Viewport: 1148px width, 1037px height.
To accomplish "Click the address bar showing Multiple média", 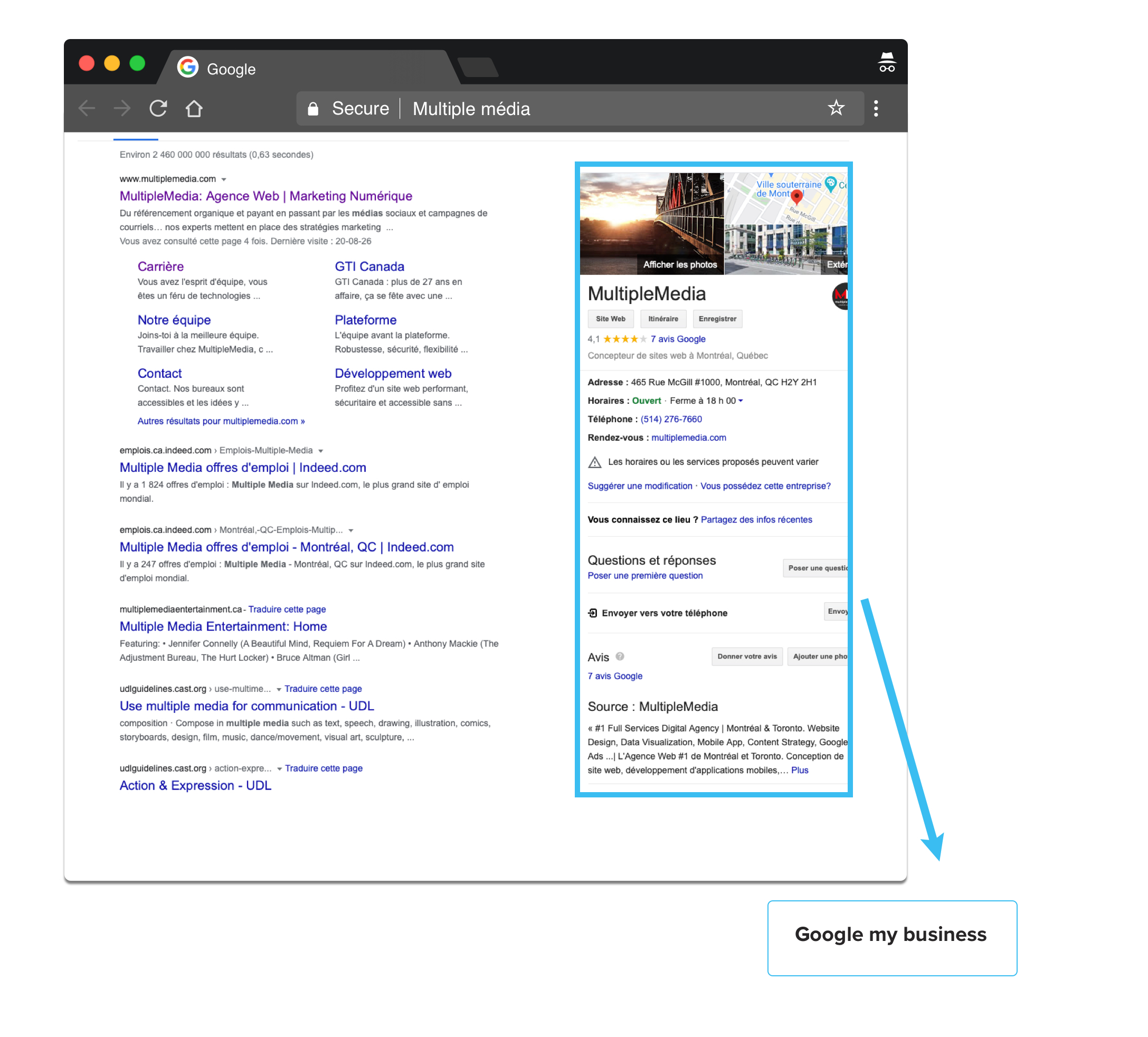I will 580,109.
